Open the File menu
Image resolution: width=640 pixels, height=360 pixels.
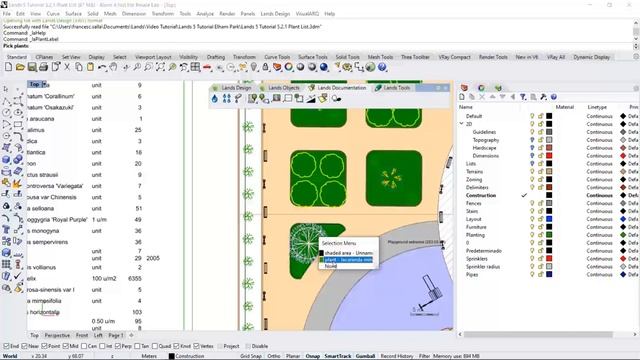[x=7, y=13]
